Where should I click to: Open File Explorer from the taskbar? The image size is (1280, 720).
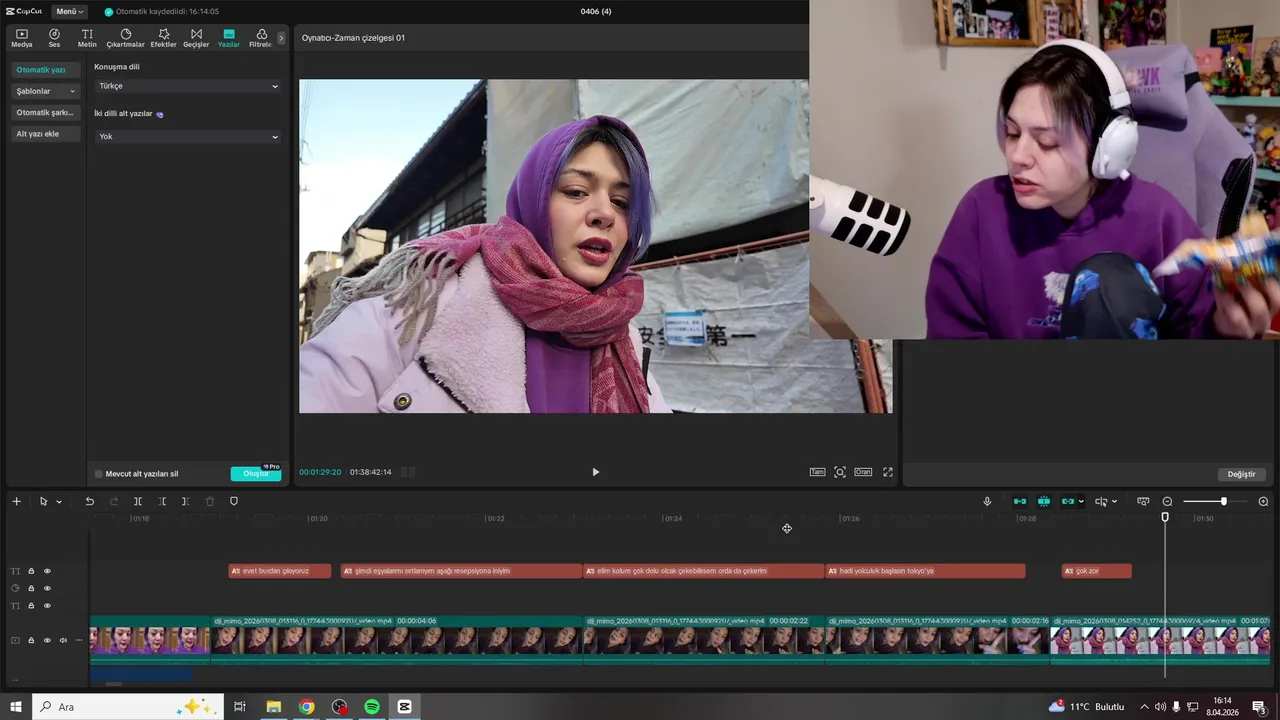[273, 706]
